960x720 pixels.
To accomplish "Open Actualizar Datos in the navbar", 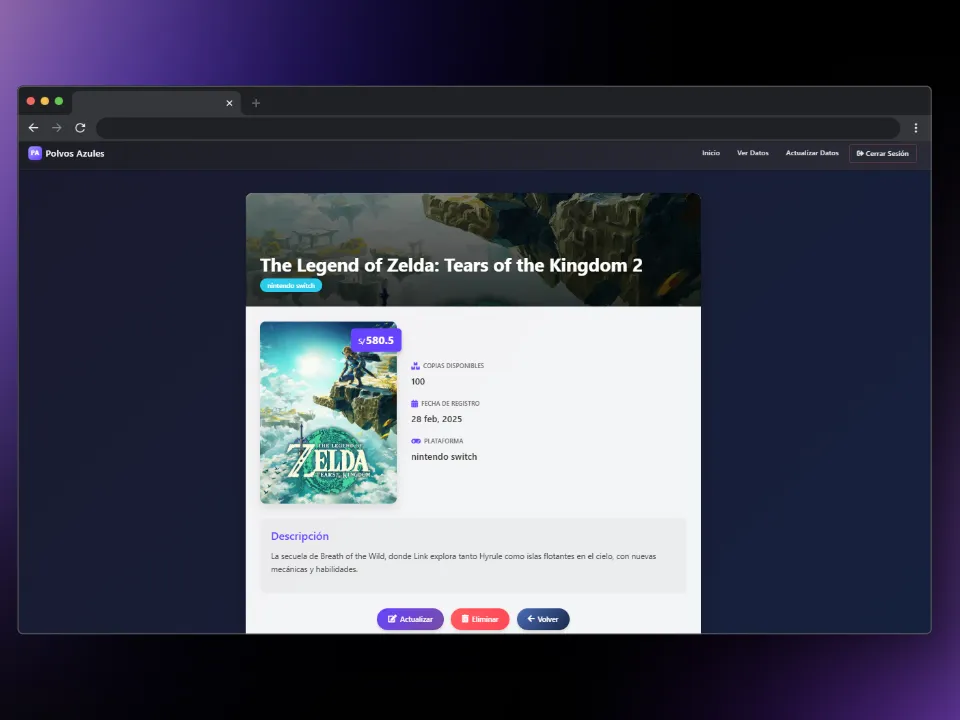I will 812,153.
